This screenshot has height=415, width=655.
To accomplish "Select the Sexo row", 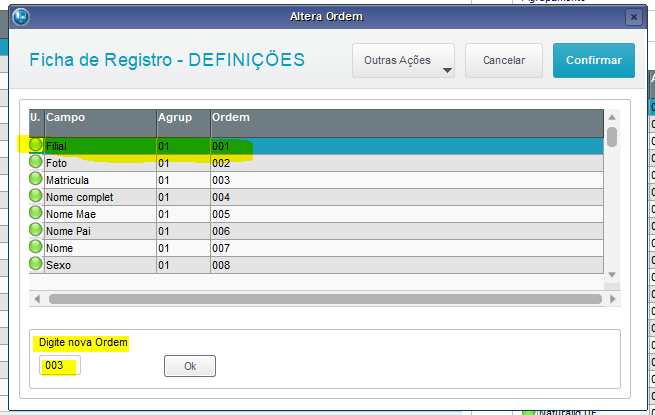I will [x=316, y=265].
